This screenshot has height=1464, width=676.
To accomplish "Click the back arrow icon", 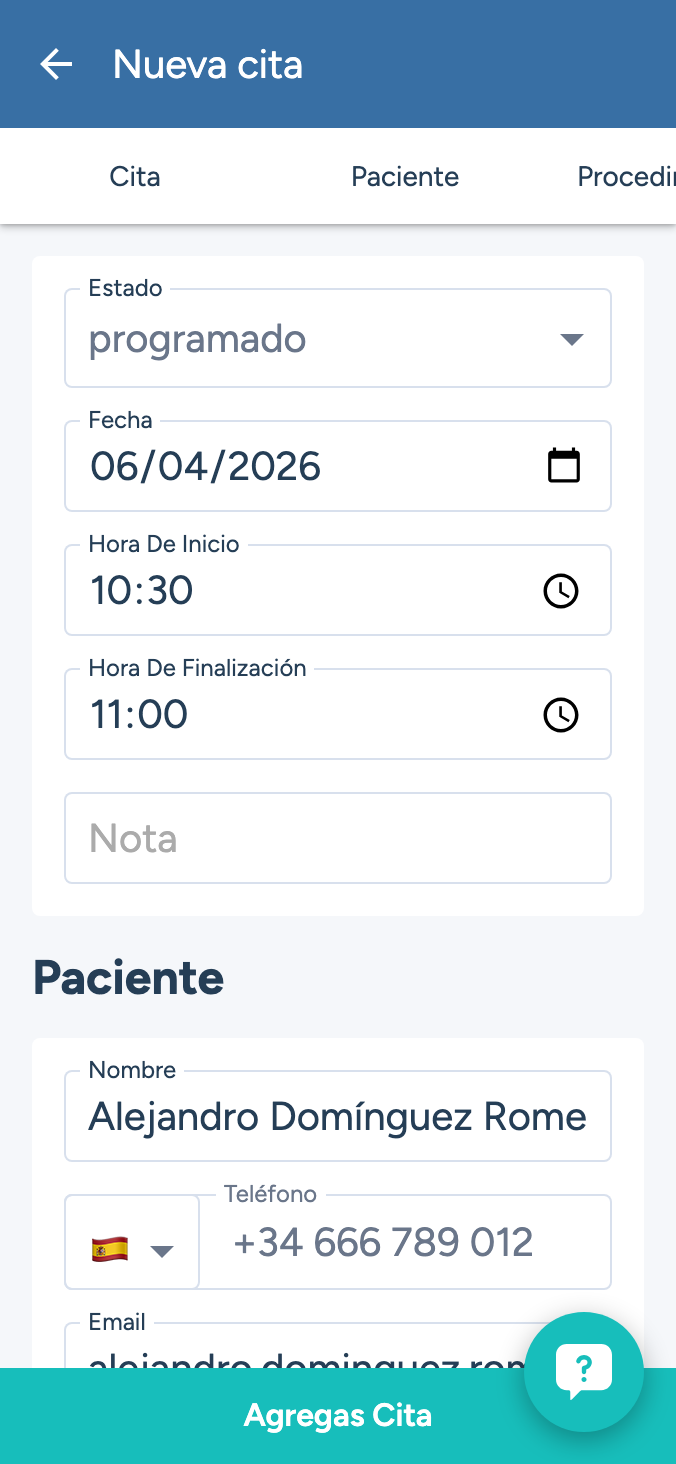I will (x=56, y=65).
